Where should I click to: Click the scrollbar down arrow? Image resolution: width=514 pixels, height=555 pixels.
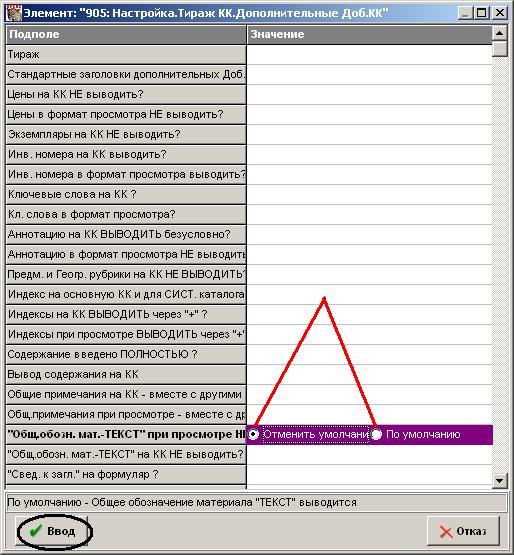tap(499, 481)
